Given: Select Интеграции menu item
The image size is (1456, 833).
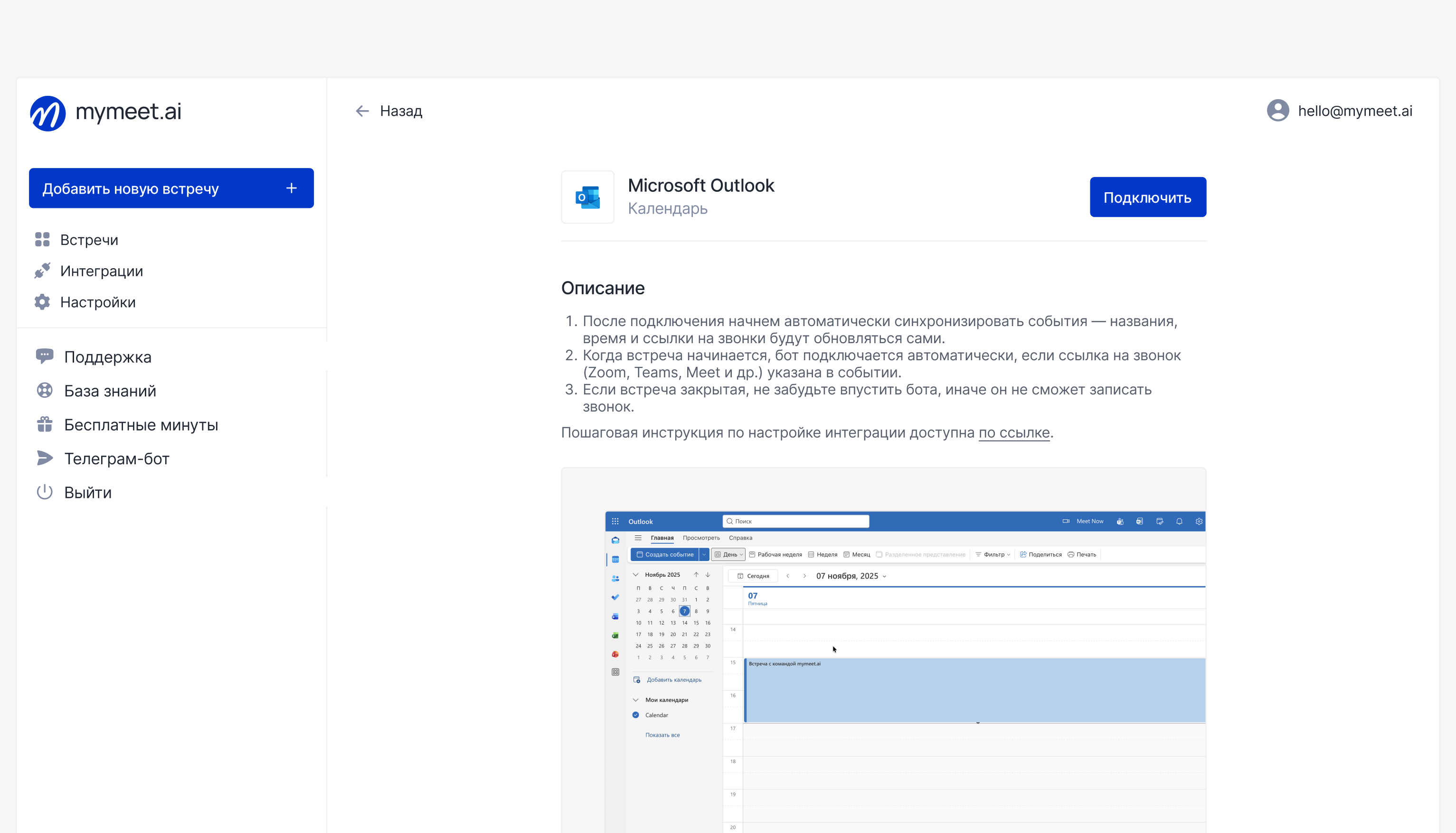Looking at the screenshot, I should click(102, 271).
